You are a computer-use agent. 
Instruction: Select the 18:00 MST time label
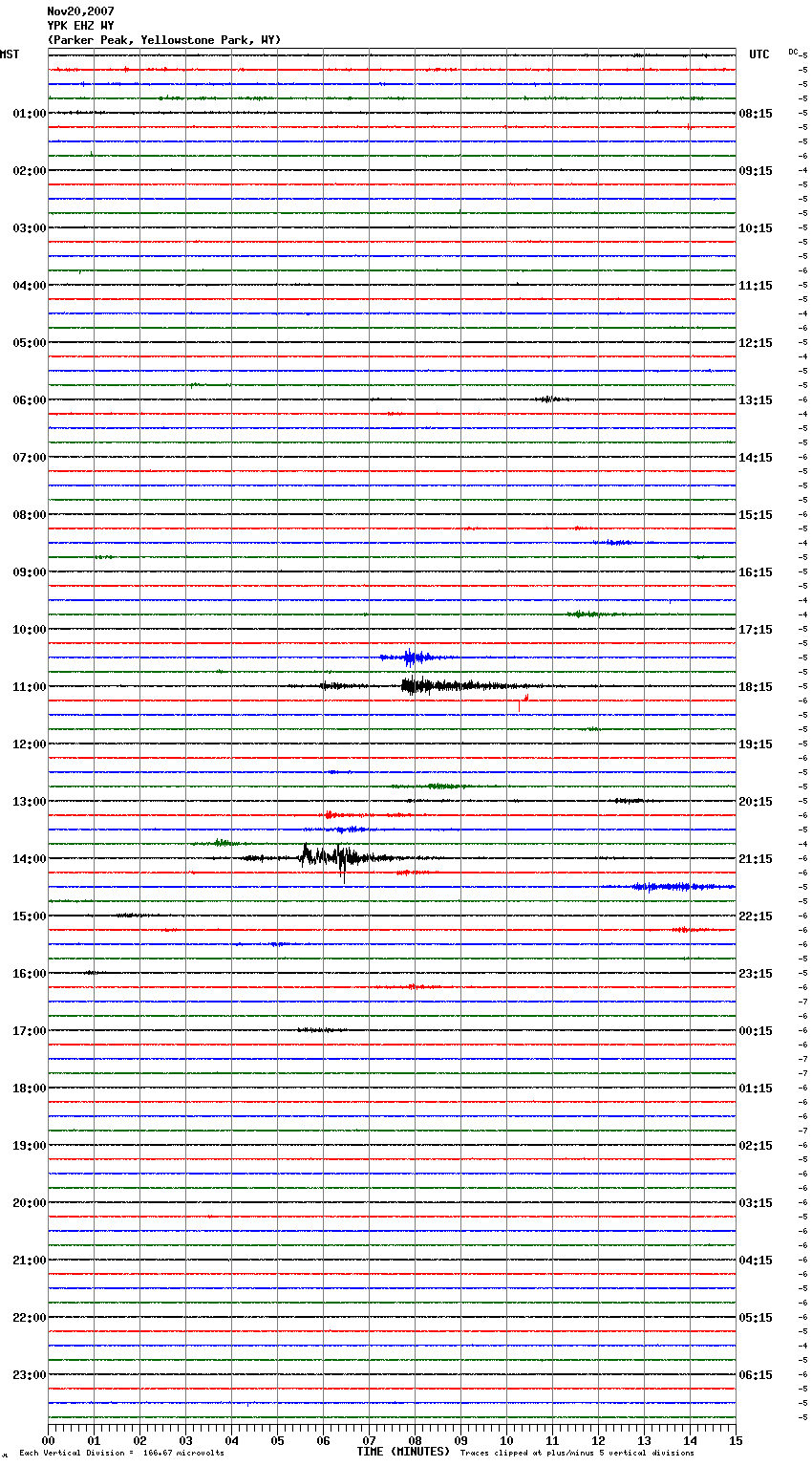click(x=29, y=1089)
